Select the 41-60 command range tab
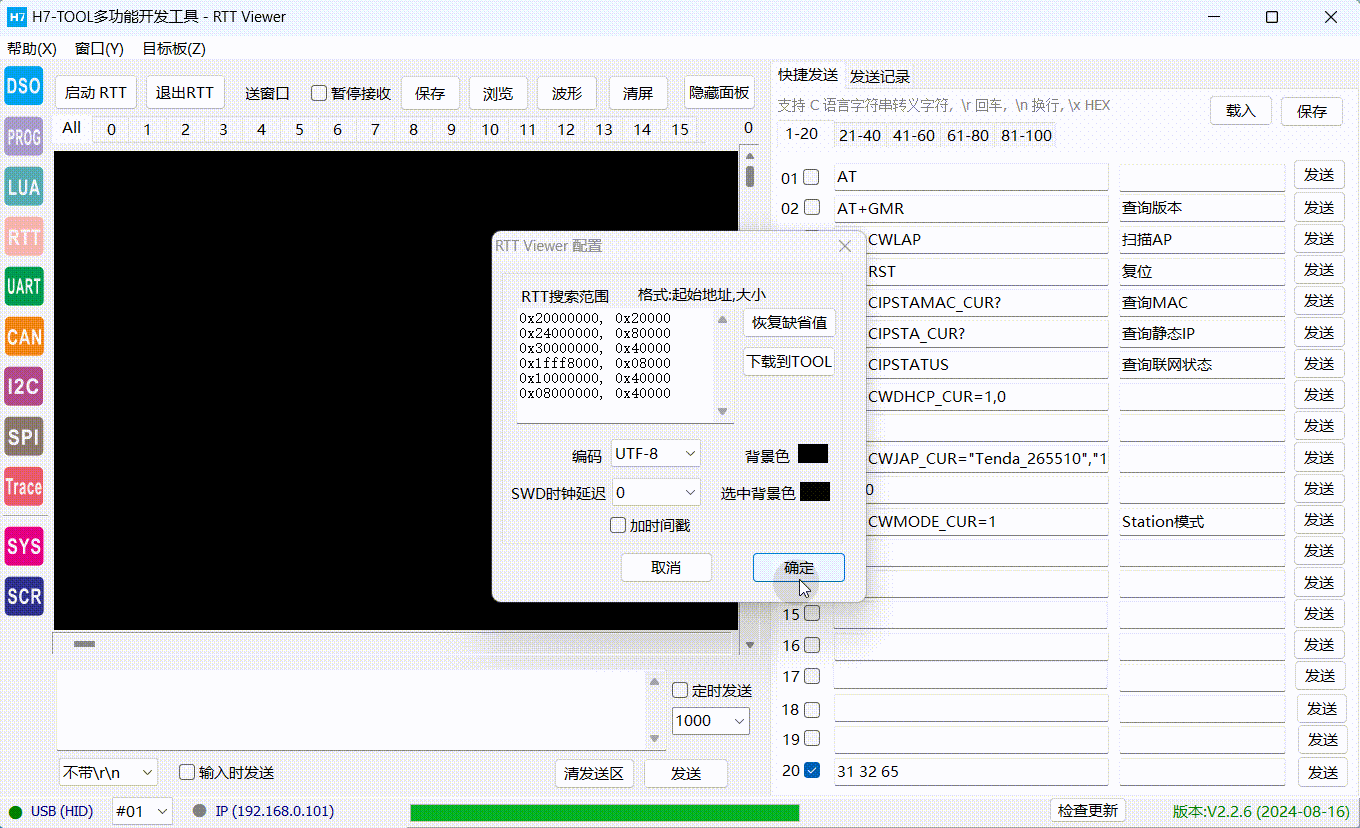 point(914,135)
